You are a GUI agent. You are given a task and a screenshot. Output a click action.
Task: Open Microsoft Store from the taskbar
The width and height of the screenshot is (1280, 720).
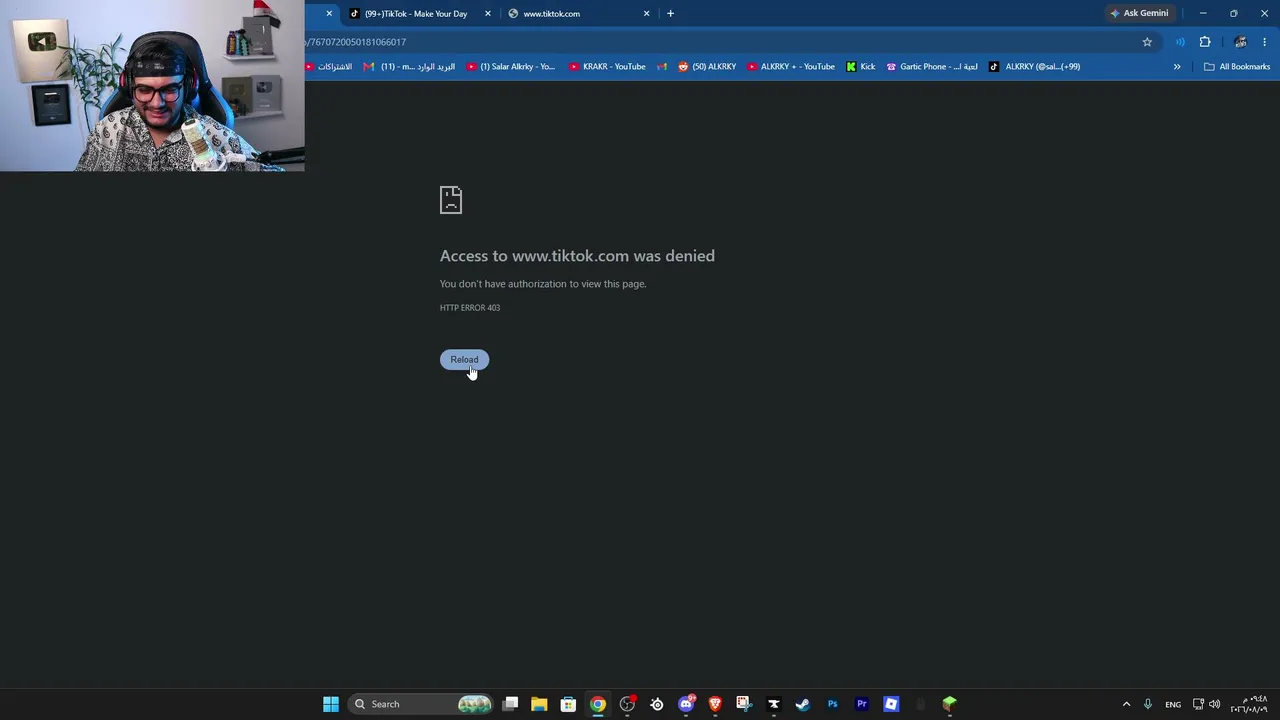click(568, 704)
